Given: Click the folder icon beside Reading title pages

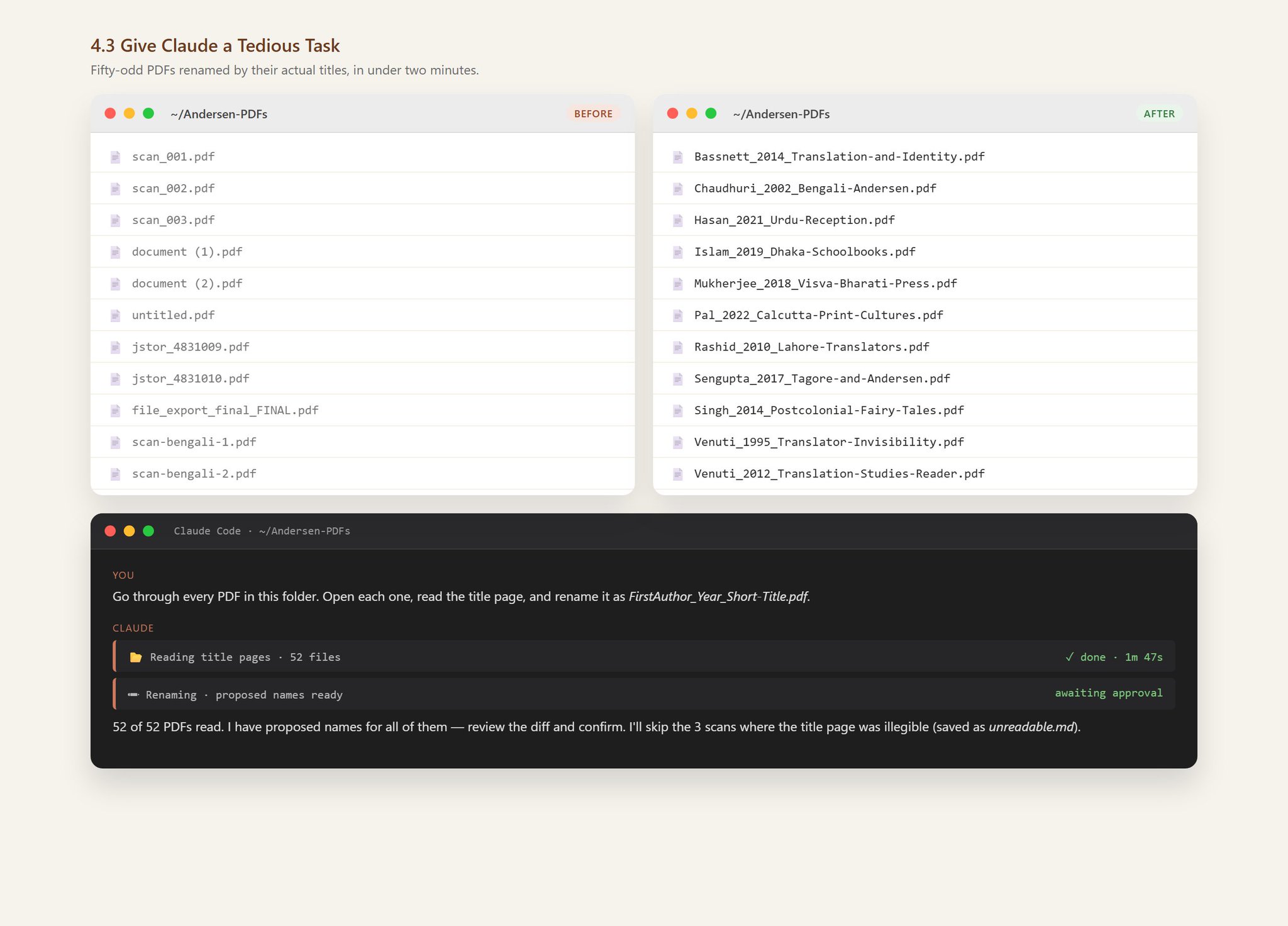Looking at the screenshot, I should pyautogui.click(x=135, y=657).
